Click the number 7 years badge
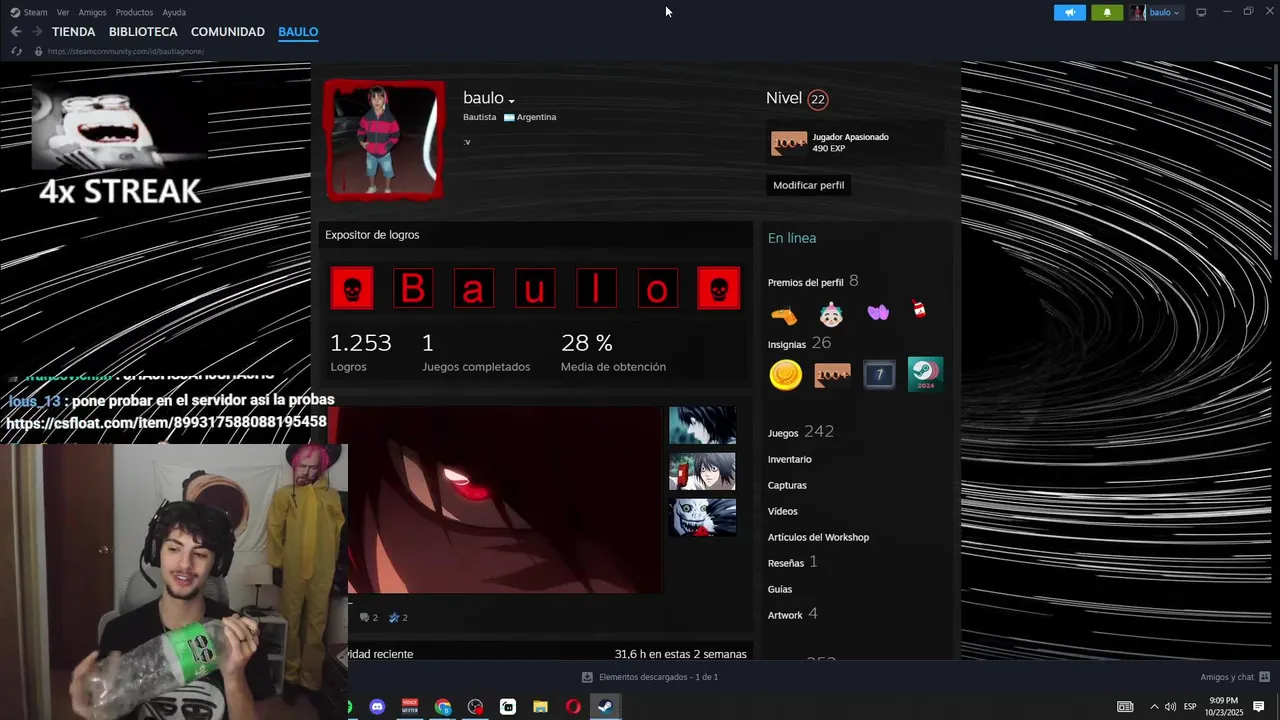This screenshot has width=1280, height=720. (x=879, y=375)
